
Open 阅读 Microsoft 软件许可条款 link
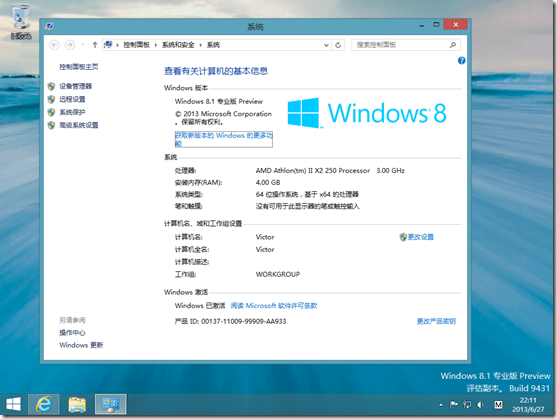click(x=274, y=306)
